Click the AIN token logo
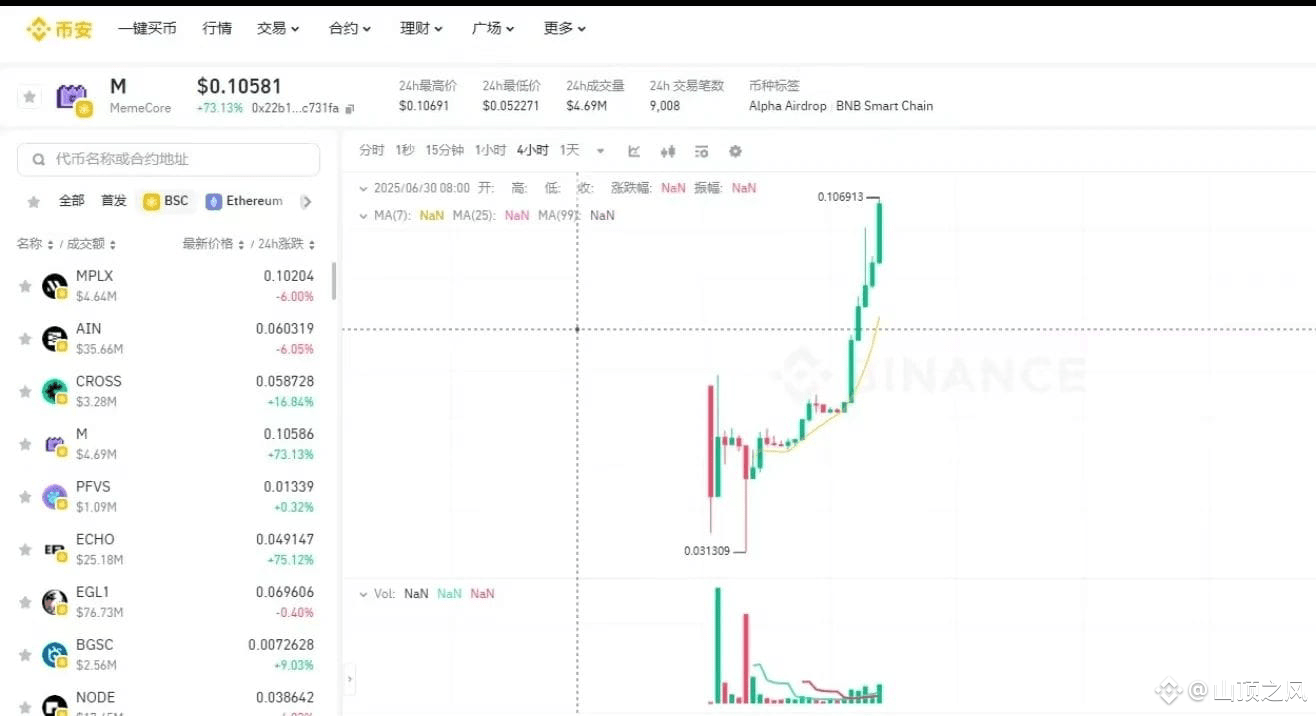 (55, 339)
